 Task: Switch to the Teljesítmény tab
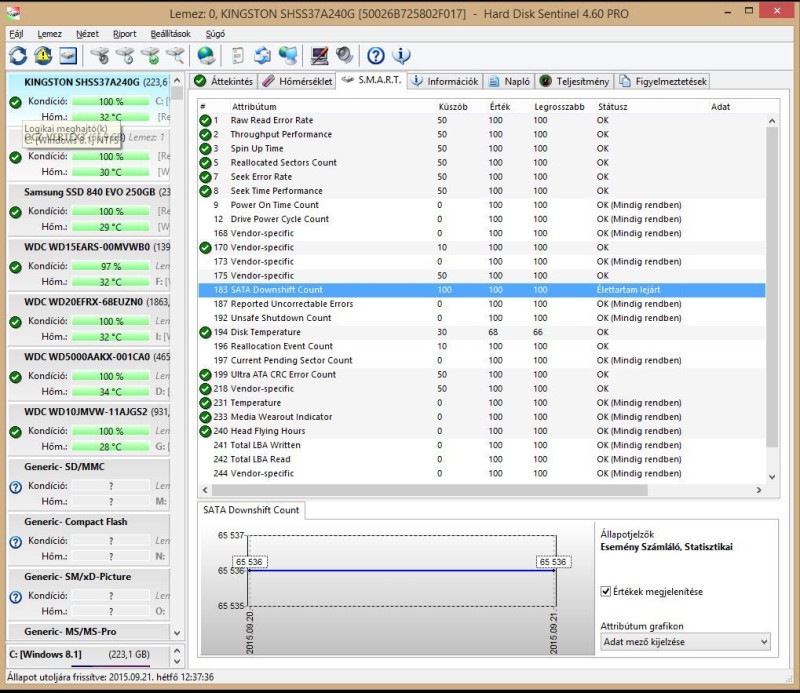coord(575,81)
